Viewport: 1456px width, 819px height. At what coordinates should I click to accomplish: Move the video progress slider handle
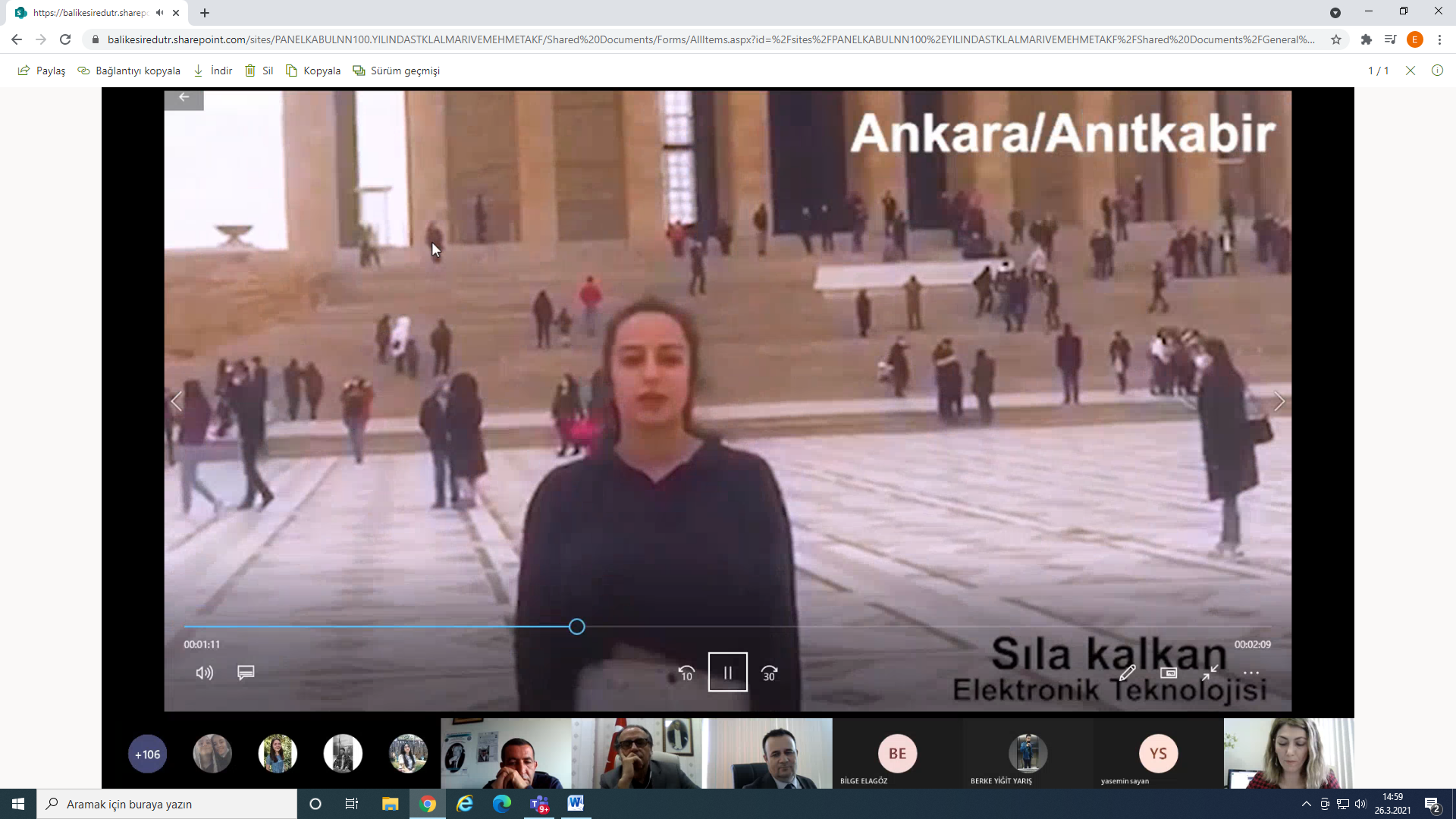pos(576,626)
